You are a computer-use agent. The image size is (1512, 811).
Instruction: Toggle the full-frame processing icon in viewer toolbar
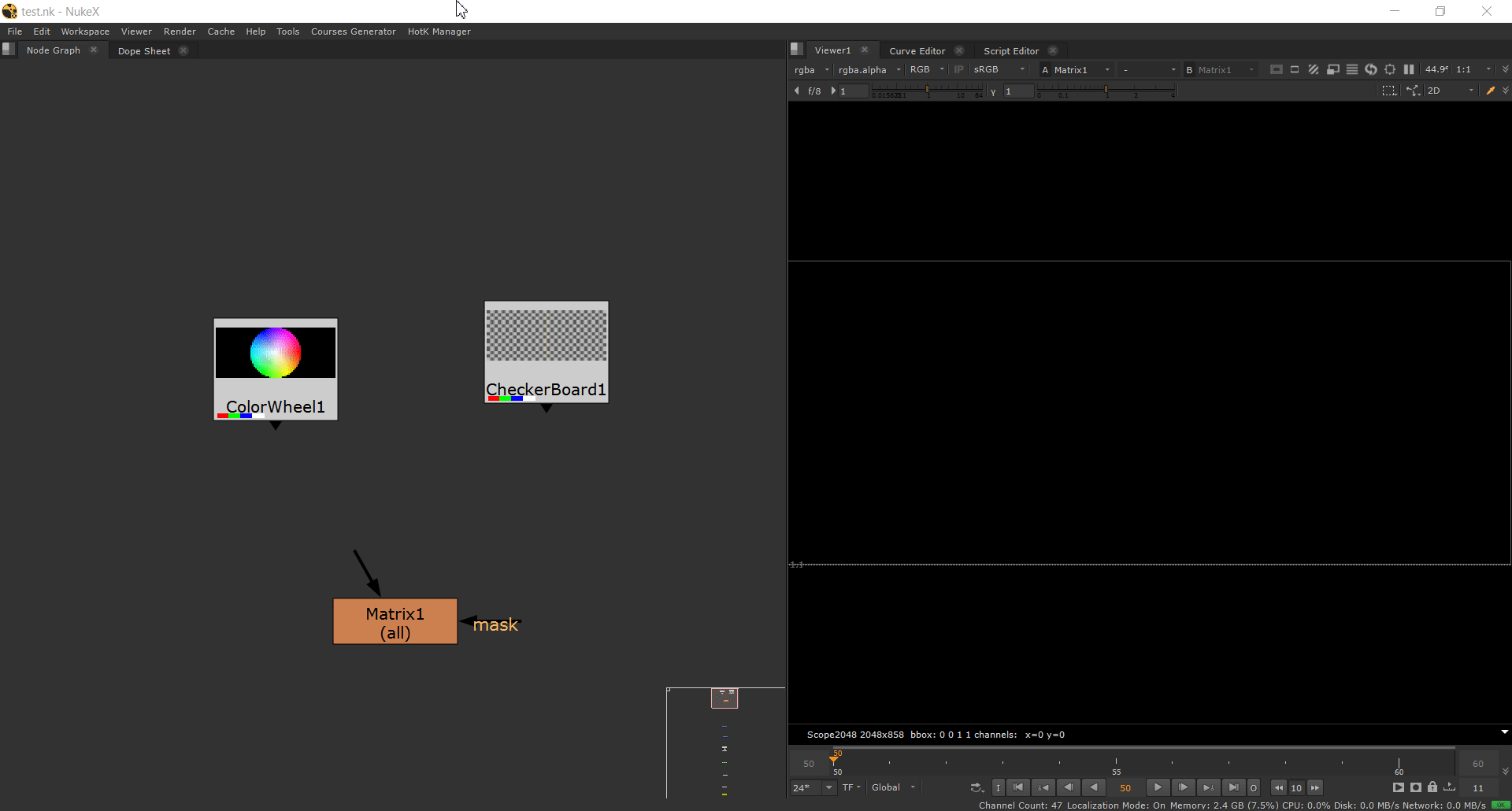point(1277,69)
